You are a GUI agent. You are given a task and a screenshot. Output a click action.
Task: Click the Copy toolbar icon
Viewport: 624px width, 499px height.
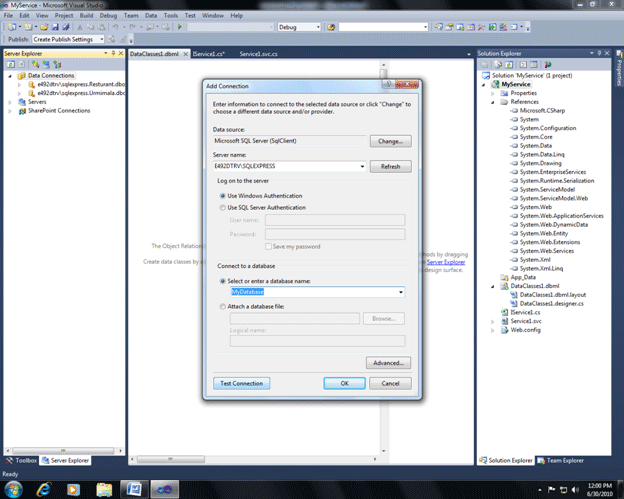coord(90,27)
